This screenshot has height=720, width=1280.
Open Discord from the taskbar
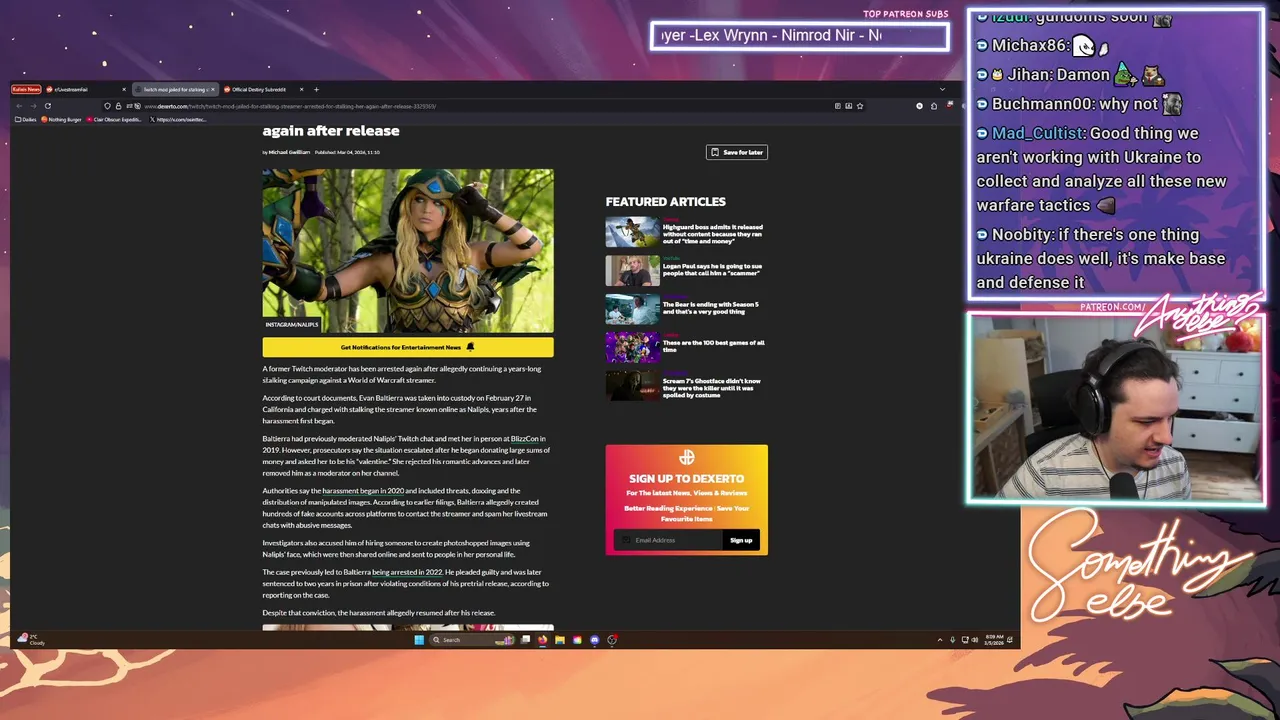point(594,640)
